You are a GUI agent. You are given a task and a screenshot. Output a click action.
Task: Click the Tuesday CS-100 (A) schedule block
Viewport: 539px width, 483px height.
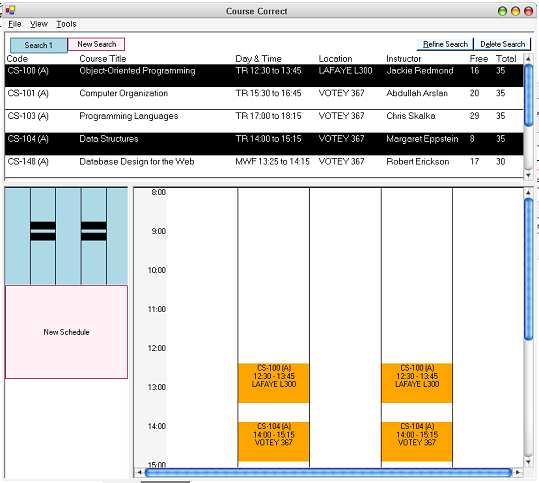[x=274, y=383]
